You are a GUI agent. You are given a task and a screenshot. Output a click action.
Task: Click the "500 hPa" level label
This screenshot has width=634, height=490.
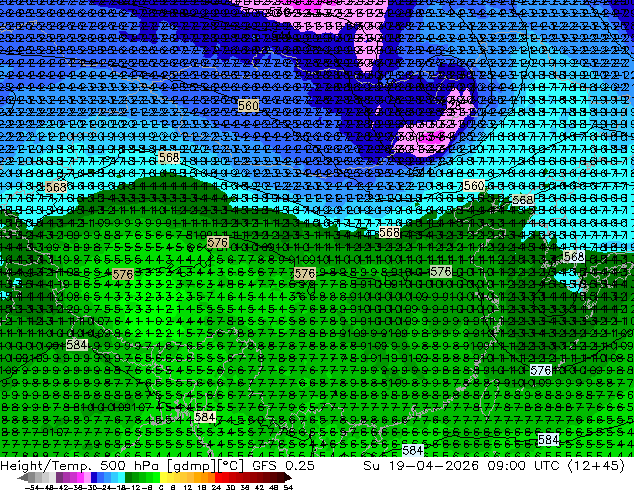131,465
